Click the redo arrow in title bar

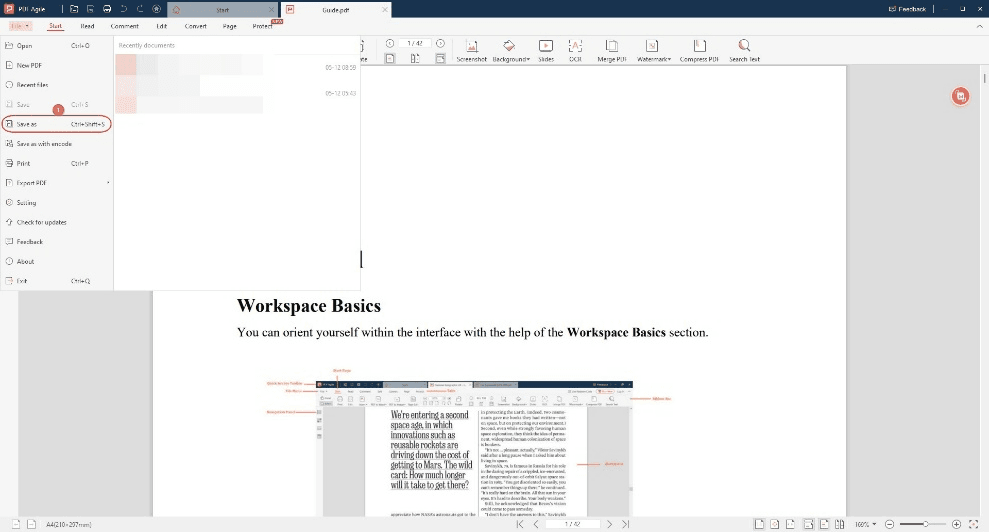[x=140, y=9]
